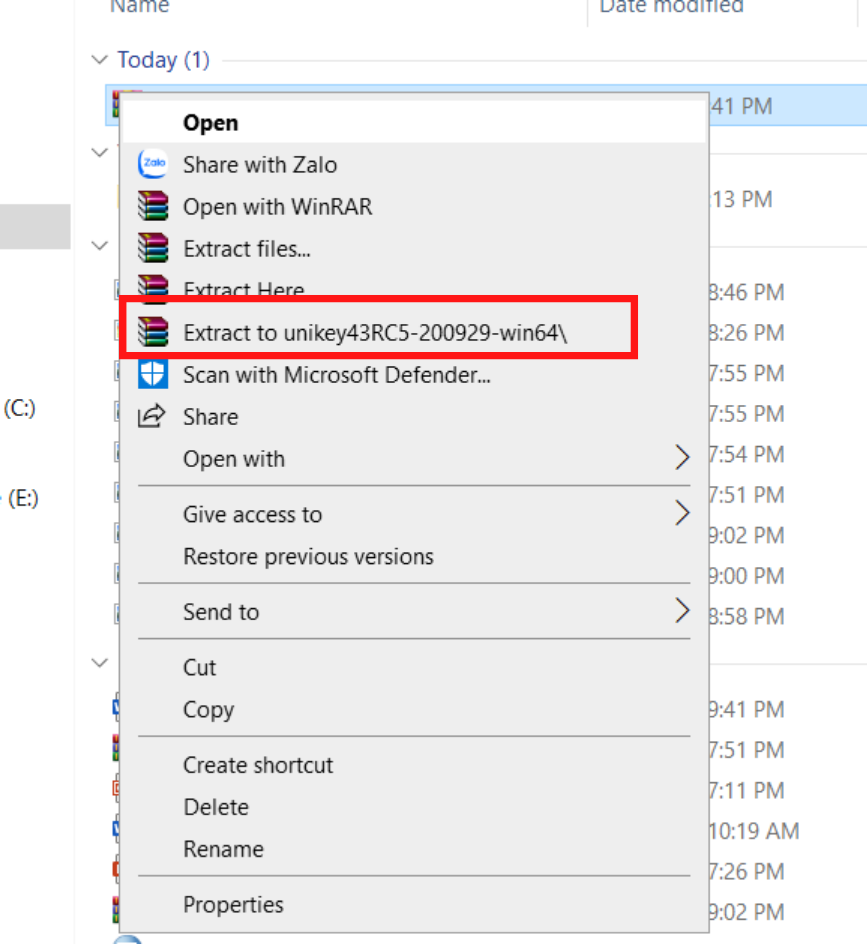The width and height of the screenshot is (867, 944).
Task: Click the 8:58 PM date cell
Action: (747, 616)
